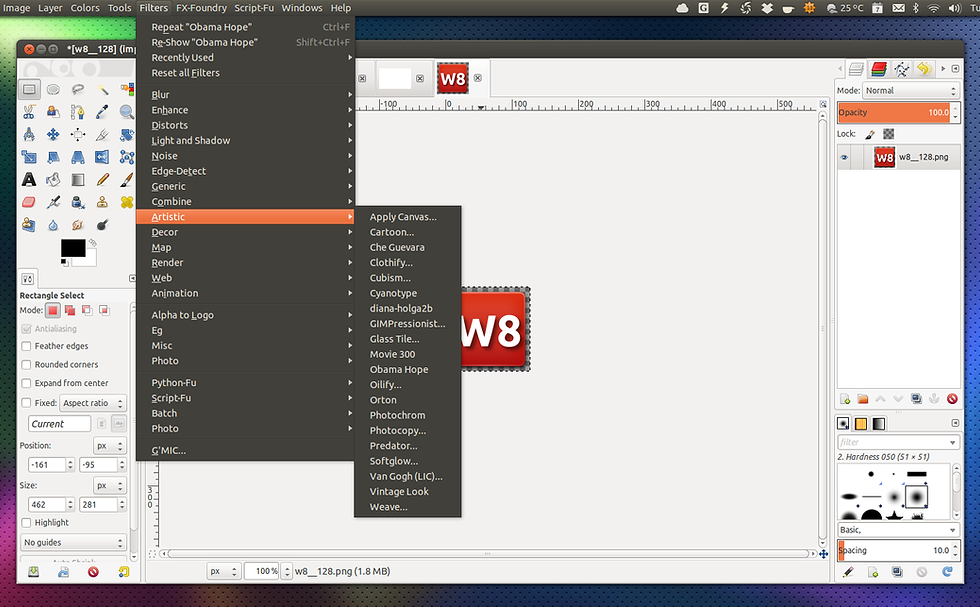Viewport: 980px width, 607px height.
Task: Open the Blur filters submenu
Action: pyautogui.click(x=245, y=95)
